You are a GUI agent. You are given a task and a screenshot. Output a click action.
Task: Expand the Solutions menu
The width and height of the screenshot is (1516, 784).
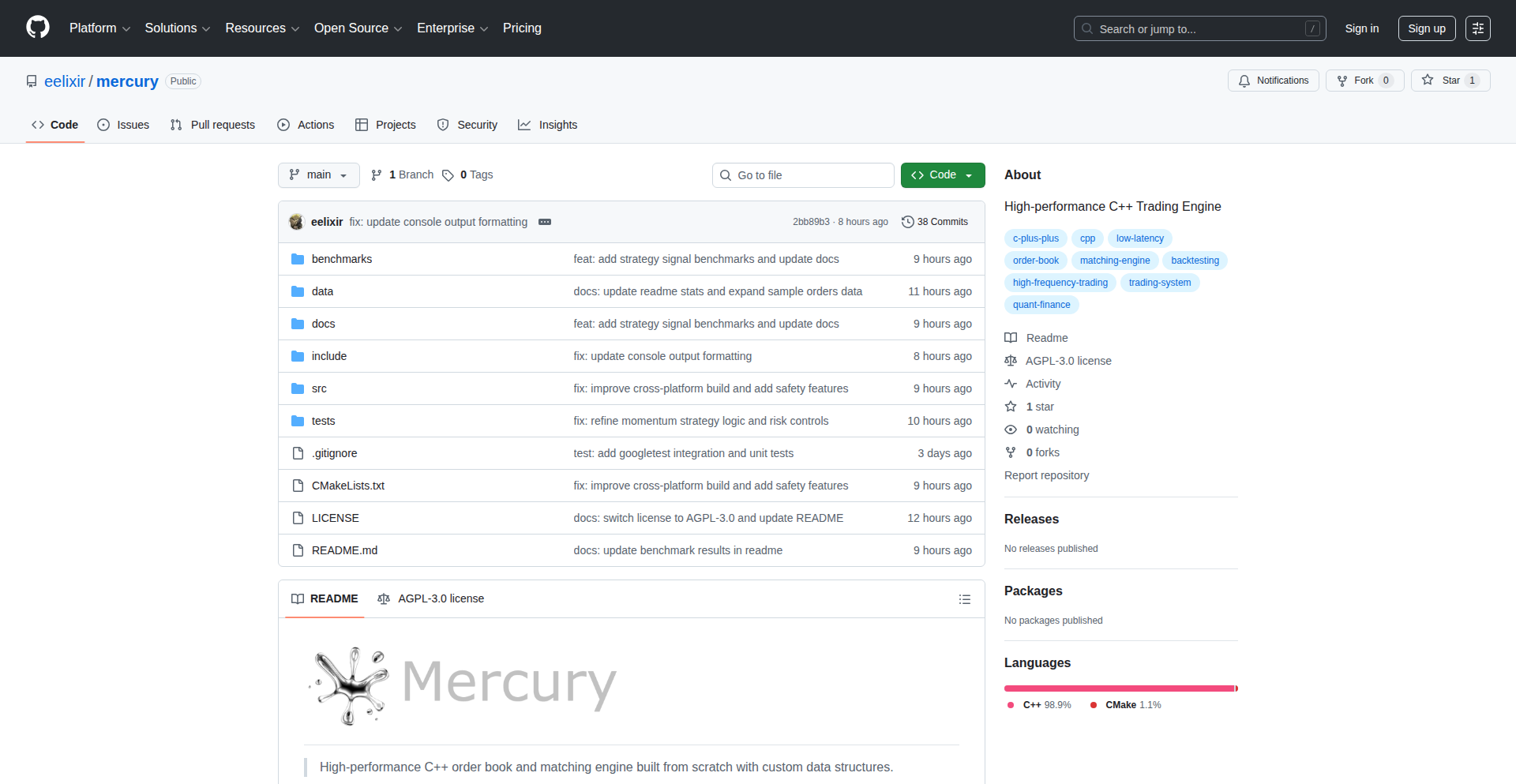(x=178, y=28)
